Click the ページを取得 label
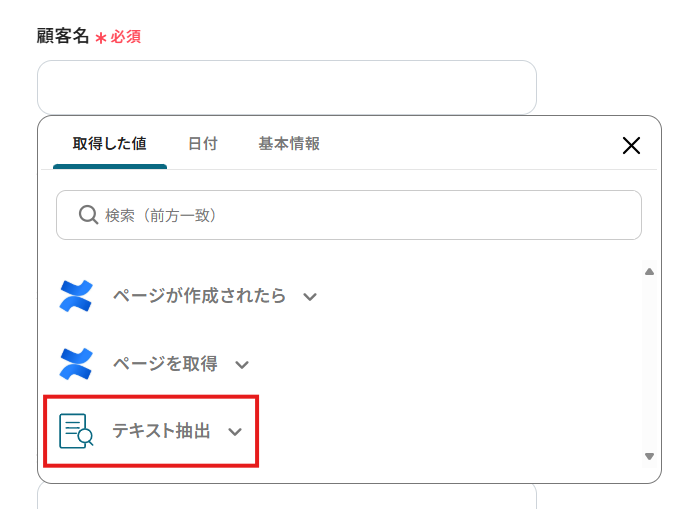 coord(164,364)
